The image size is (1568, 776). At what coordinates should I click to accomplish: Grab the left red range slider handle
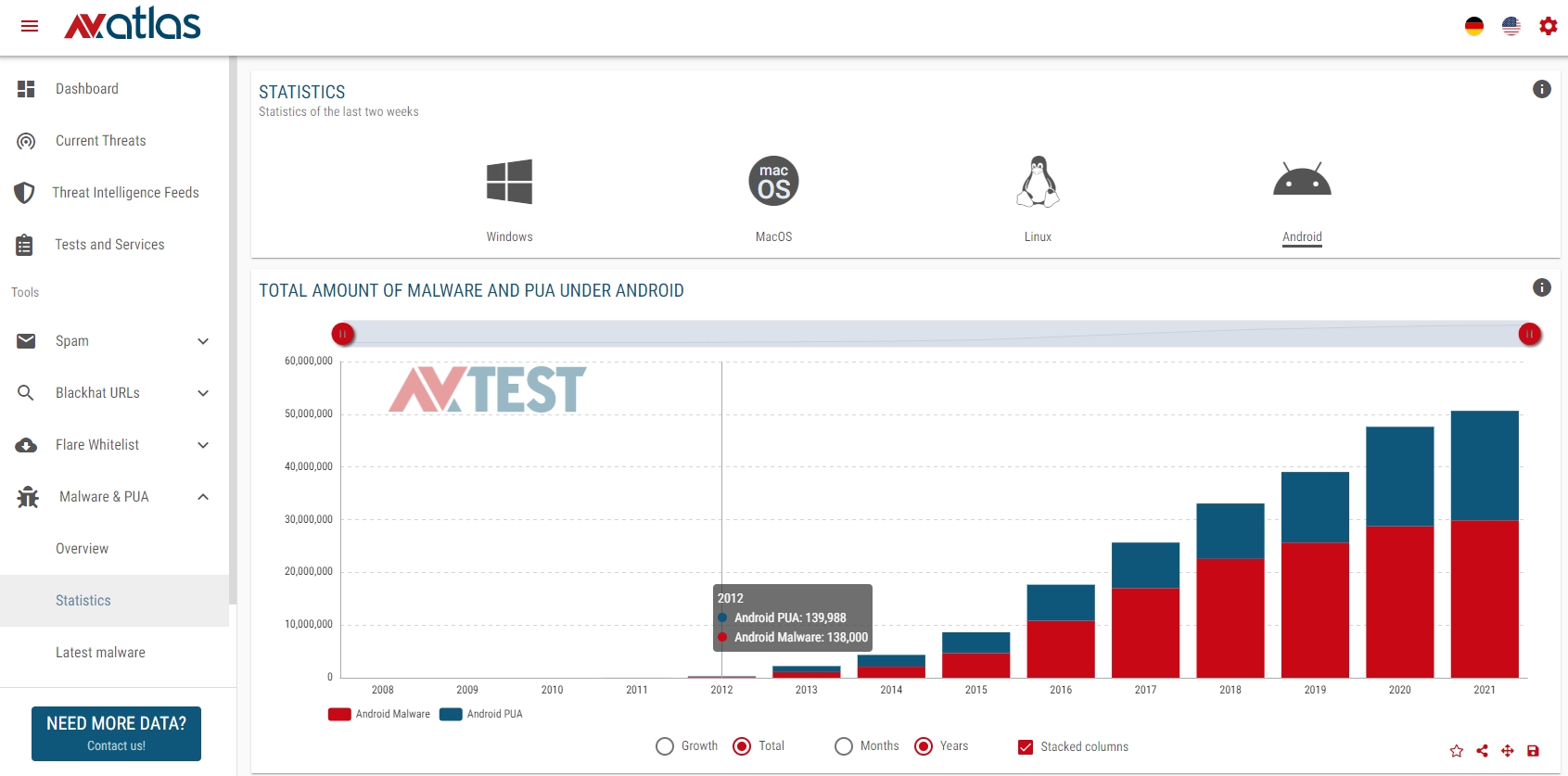[x=343, y=334]
